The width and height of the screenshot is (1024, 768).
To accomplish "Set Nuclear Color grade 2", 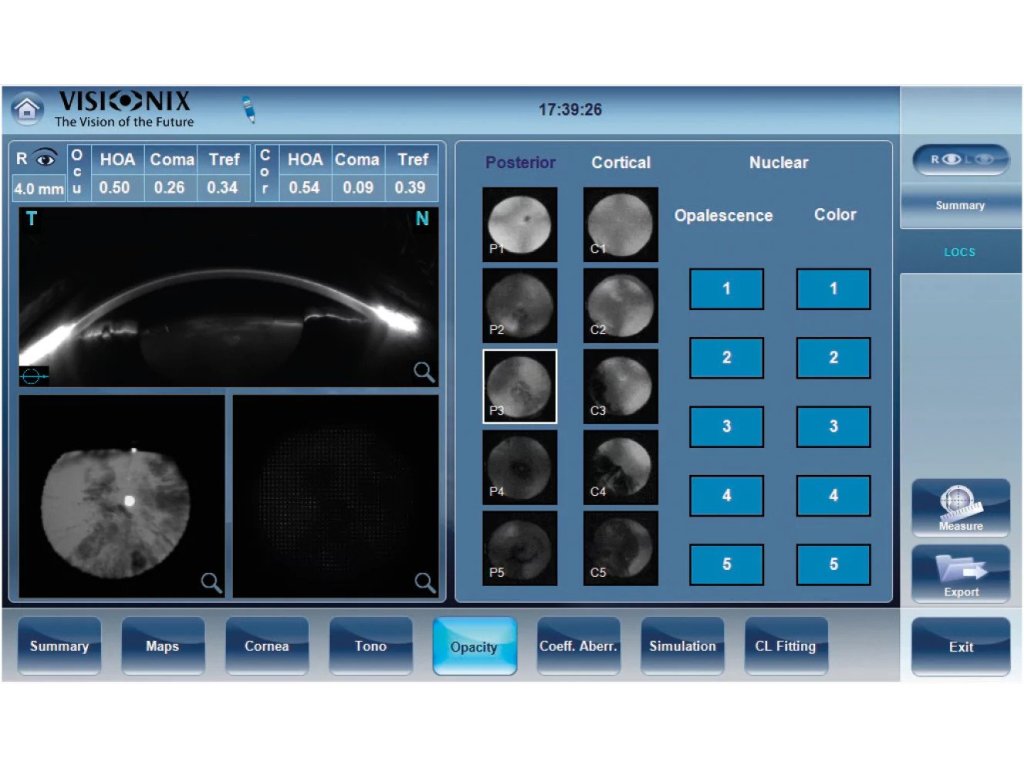I will coord(833,358).
